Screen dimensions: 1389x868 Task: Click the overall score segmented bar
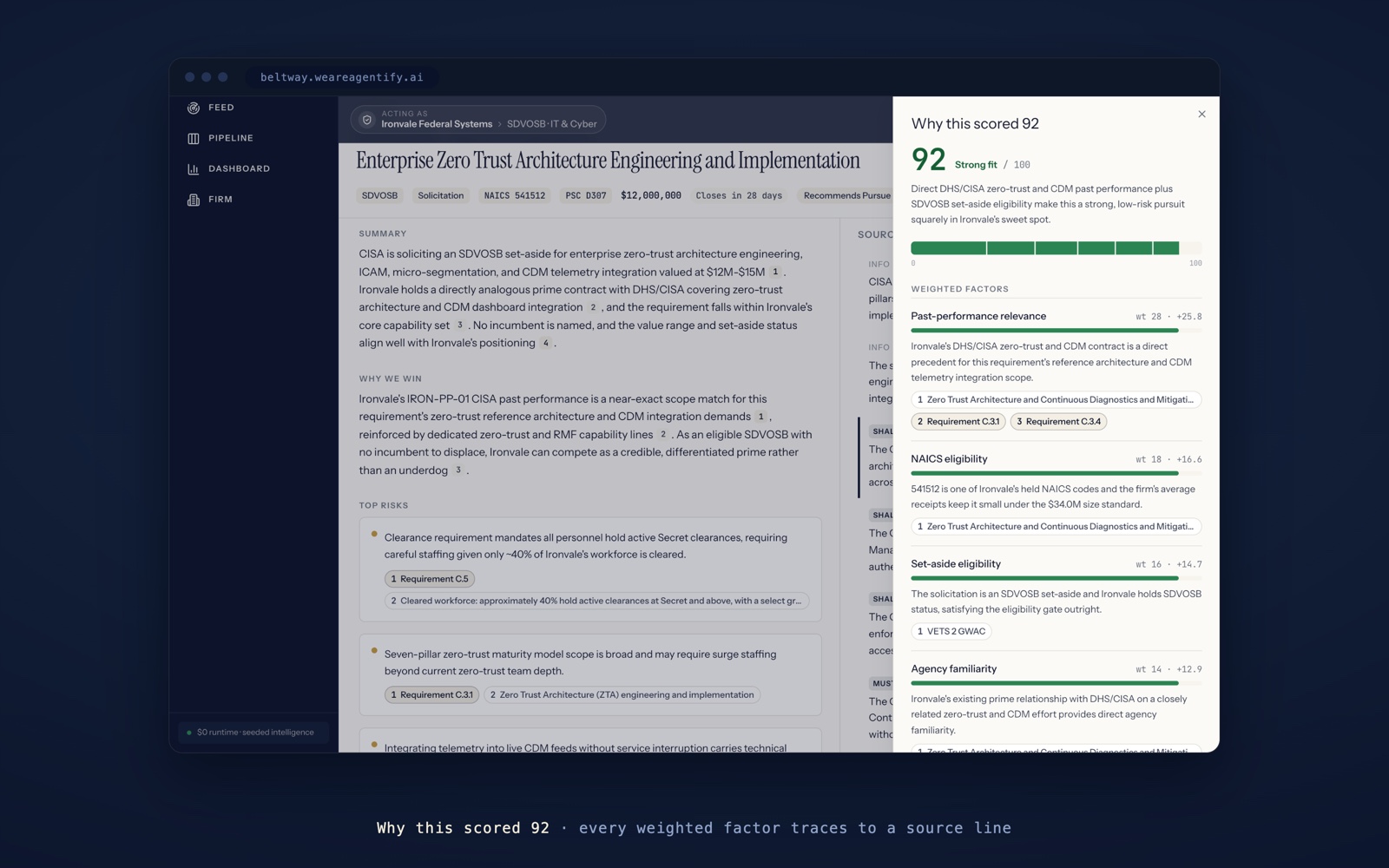[x=1057, y=248]
